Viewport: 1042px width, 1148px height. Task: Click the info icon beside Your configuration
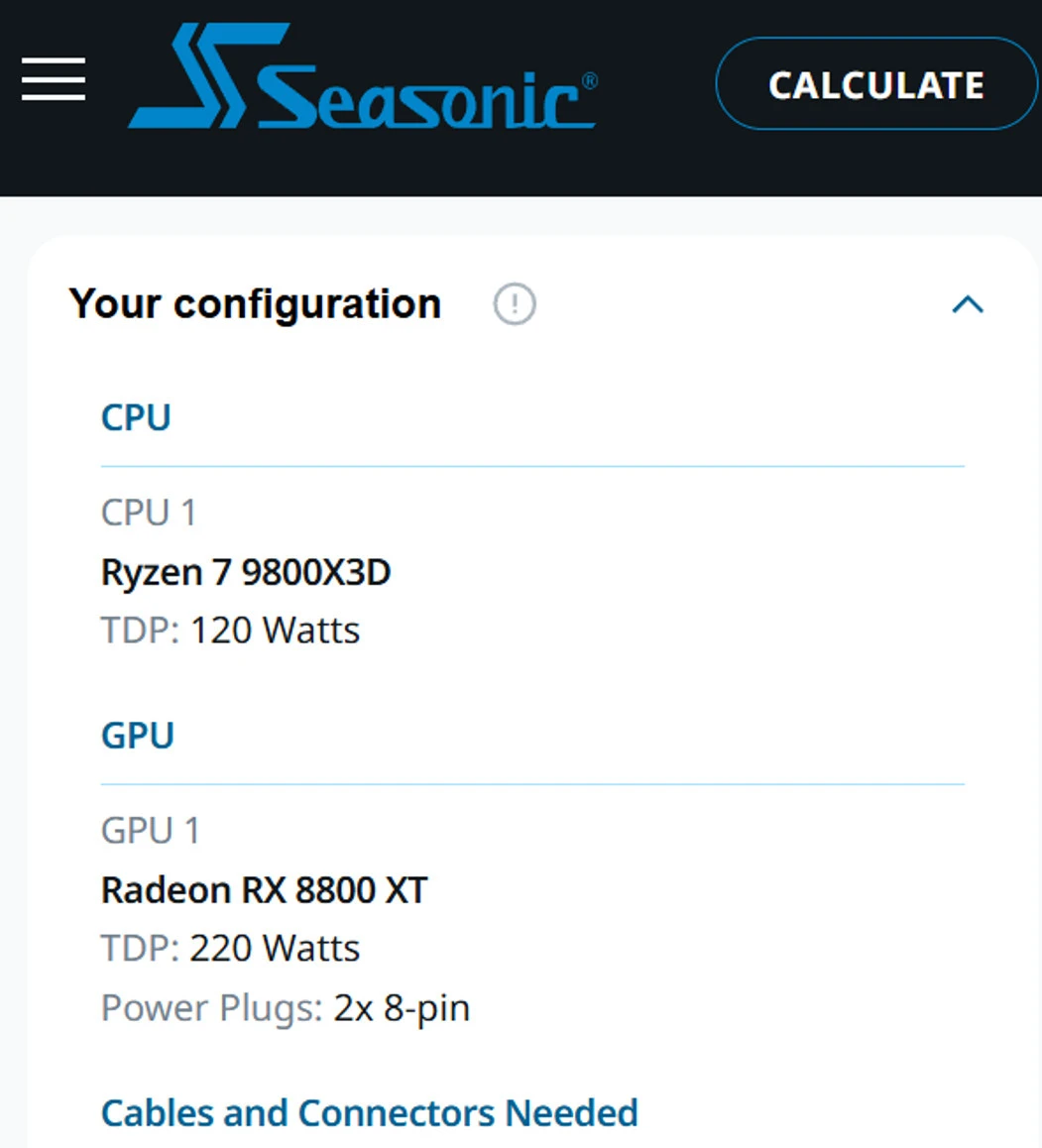tap(515, 304)
